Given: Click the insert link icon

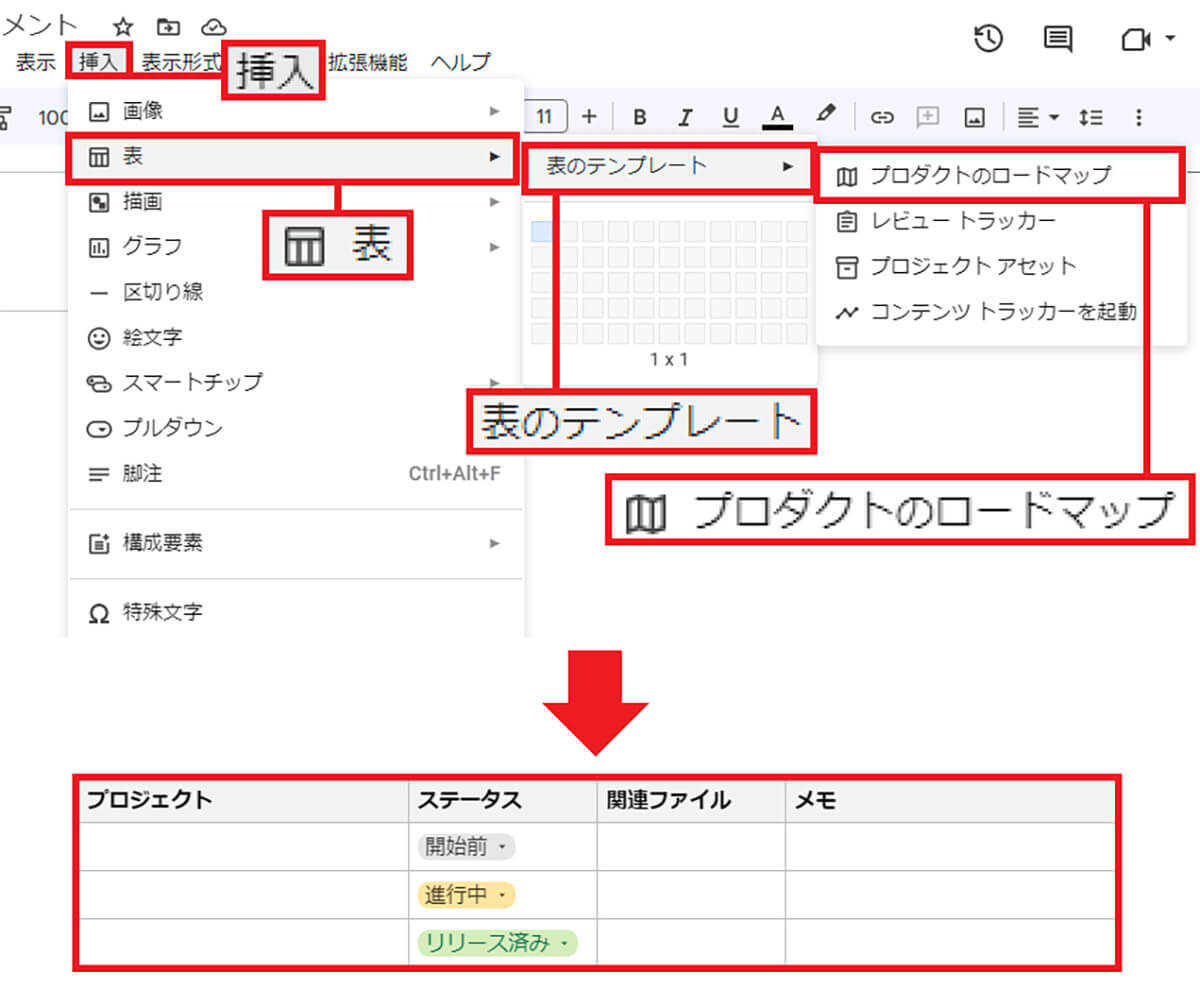Looking at the screenshot, I should 881,118.
